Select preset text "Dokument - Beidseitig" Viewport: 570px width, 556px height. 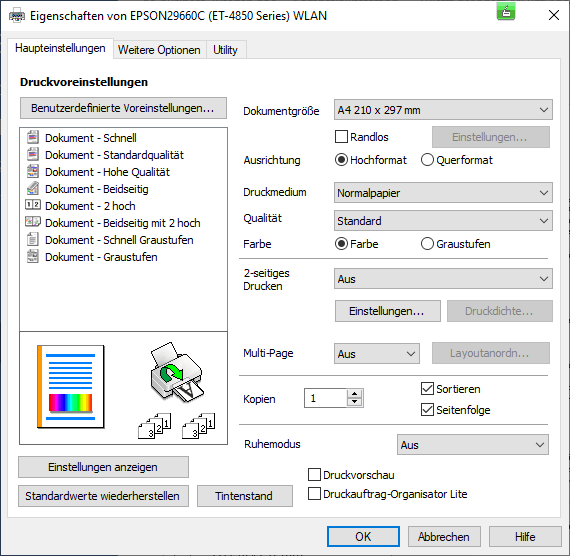pyautogui.click(x=97, y=189)
